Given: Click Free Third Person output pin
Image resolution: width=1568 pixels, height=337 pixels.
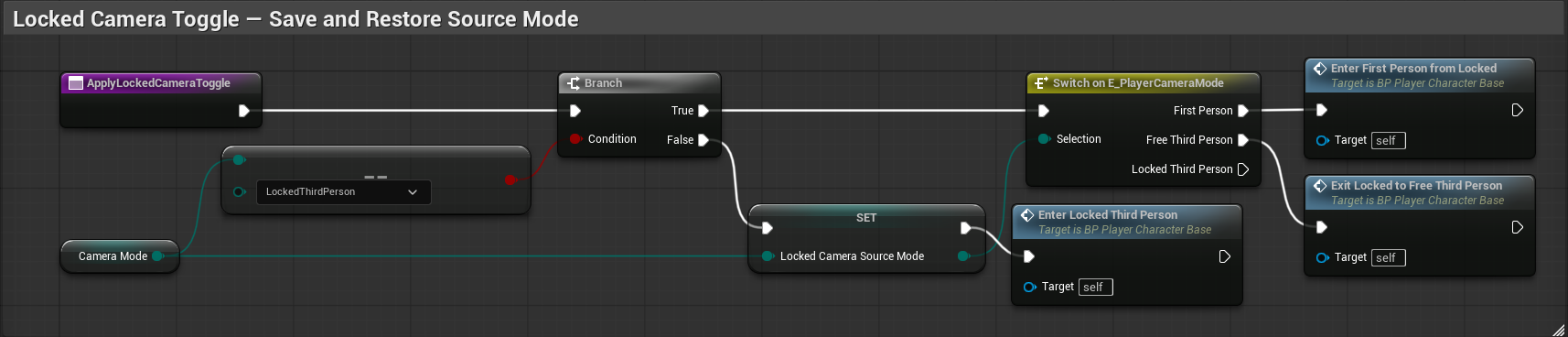Looking at the screenshot, I should tap(1243, 140).
